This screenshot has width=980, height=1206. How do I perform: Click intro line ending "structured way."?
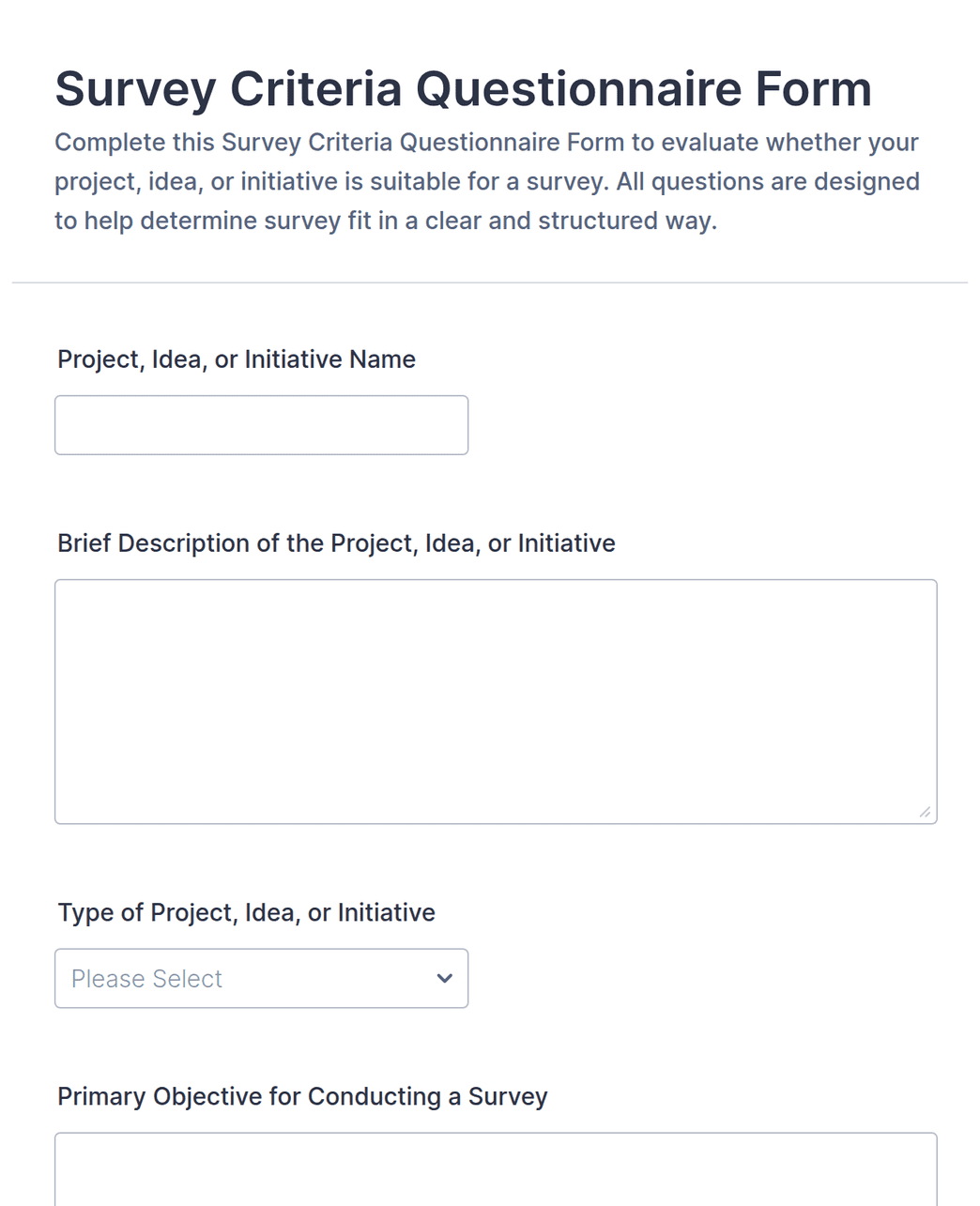tap(386, 221)
